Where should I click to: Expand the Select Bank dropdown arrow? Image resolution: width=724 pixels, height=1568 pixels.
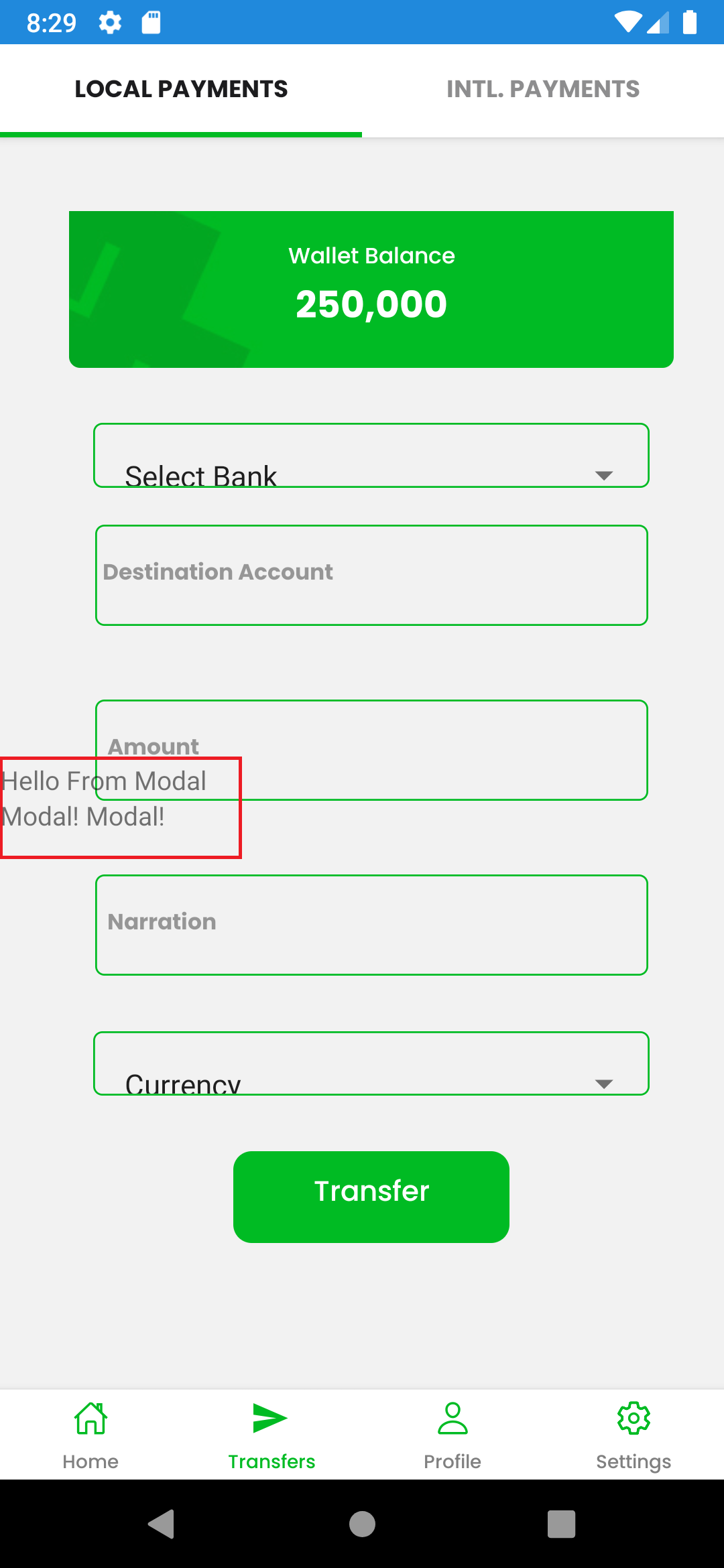coord(604,475)
